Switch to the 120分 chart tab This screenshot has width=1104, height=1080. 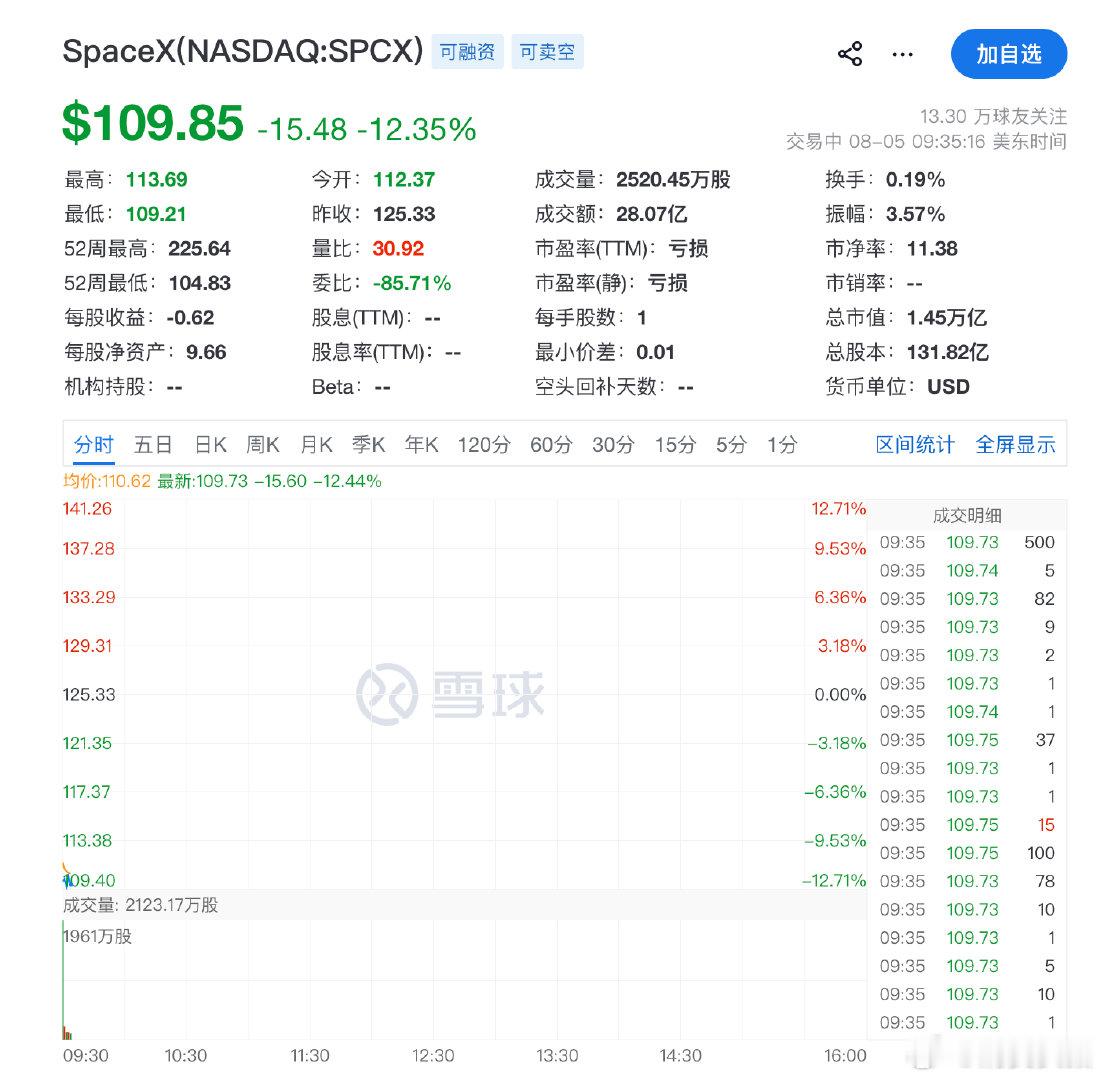[484, 445]
